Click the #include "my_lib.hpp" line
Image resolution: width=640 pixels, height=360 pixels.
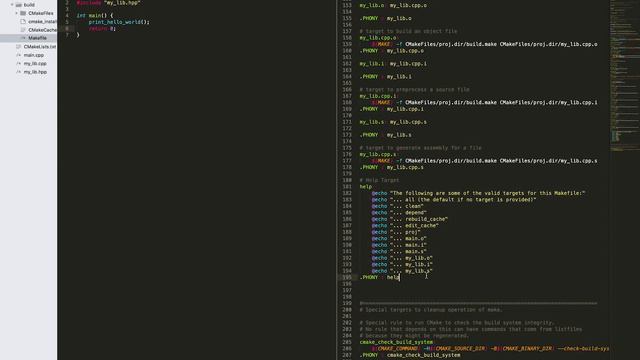(108, 3)
